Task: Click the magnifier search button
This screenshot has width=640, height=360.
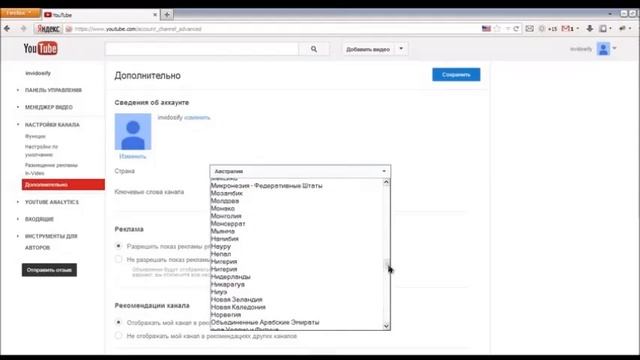Action: pyautogui.click(x=313, y=49)
